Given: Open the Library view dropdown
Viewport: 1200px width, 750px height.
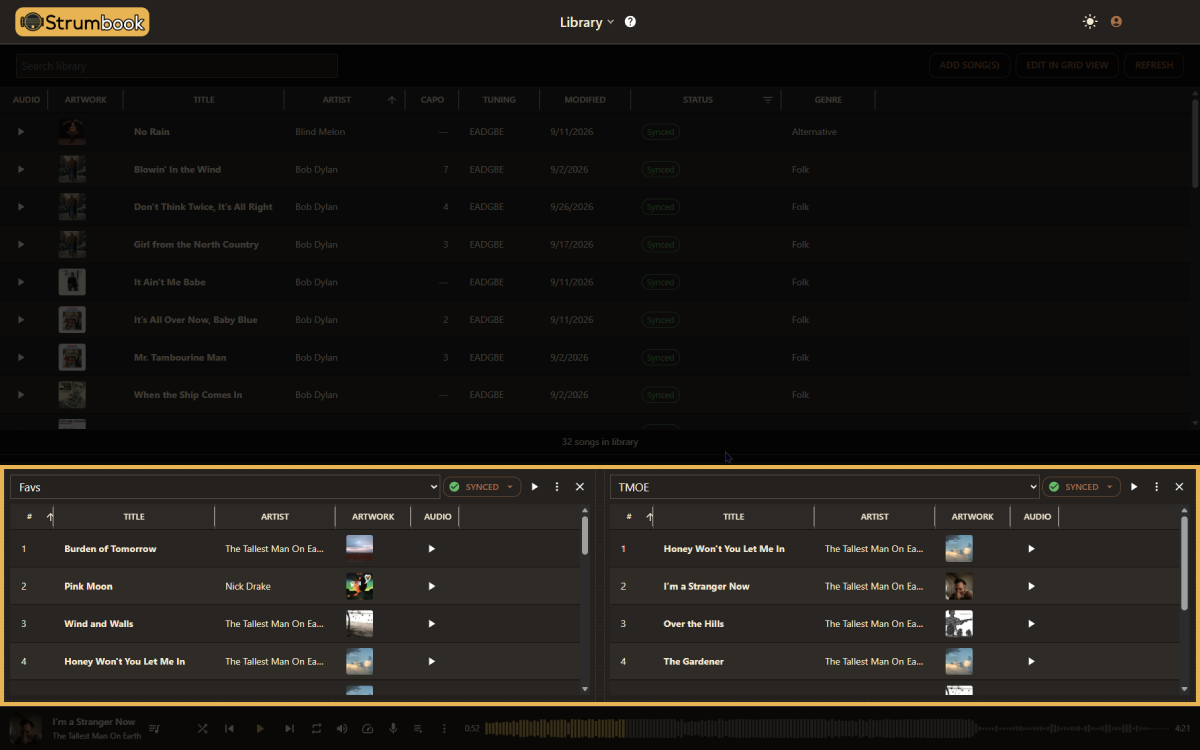Looking at the screenshot, I should click(x=587, y=22).
